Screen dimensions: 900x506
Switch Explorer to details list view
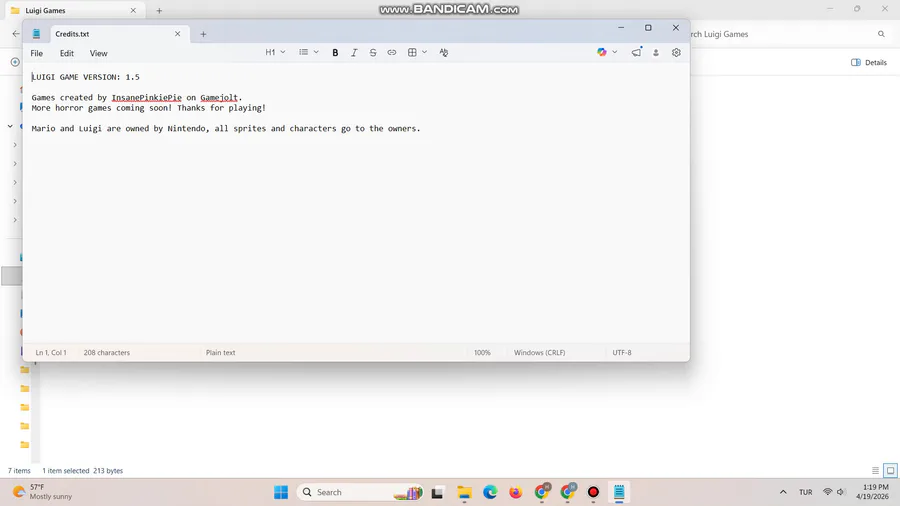pyautogui.click(x=875, y=470)
